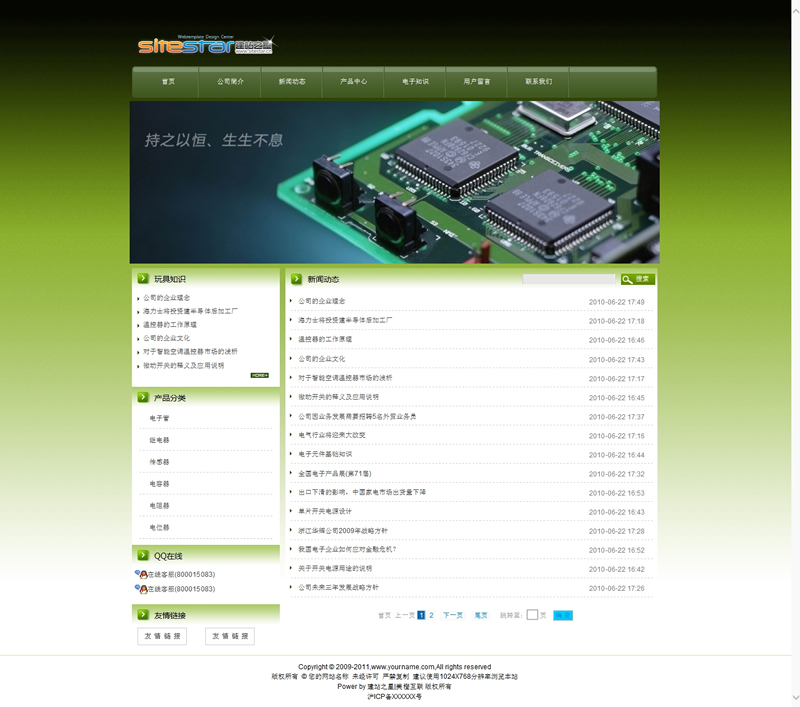Click the arrow icon beside QQ在线

pos(142,555)
